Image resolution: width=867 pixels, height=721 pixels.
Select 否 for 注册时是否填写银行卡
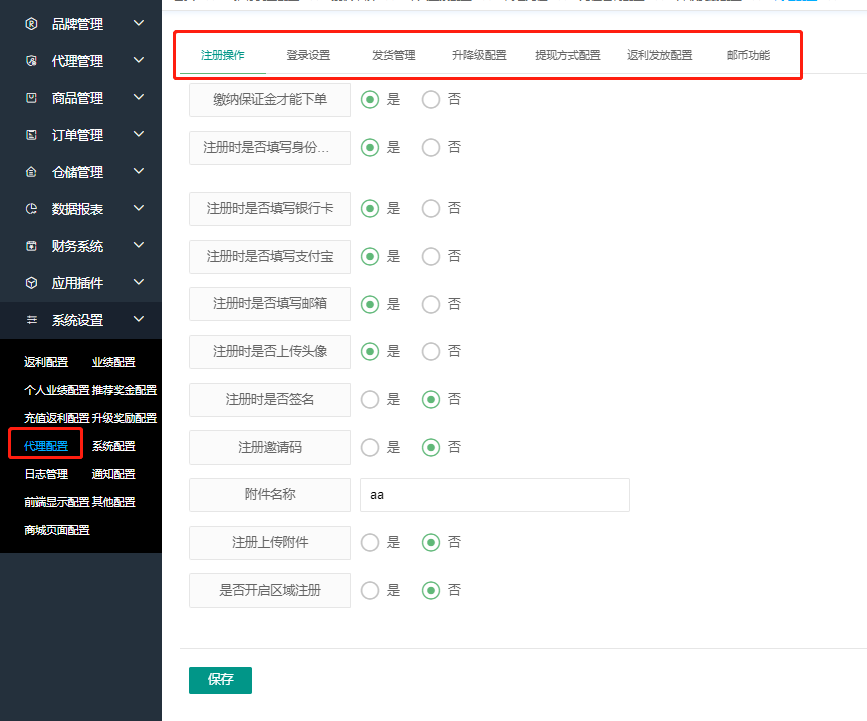click(x=431, y=209)
